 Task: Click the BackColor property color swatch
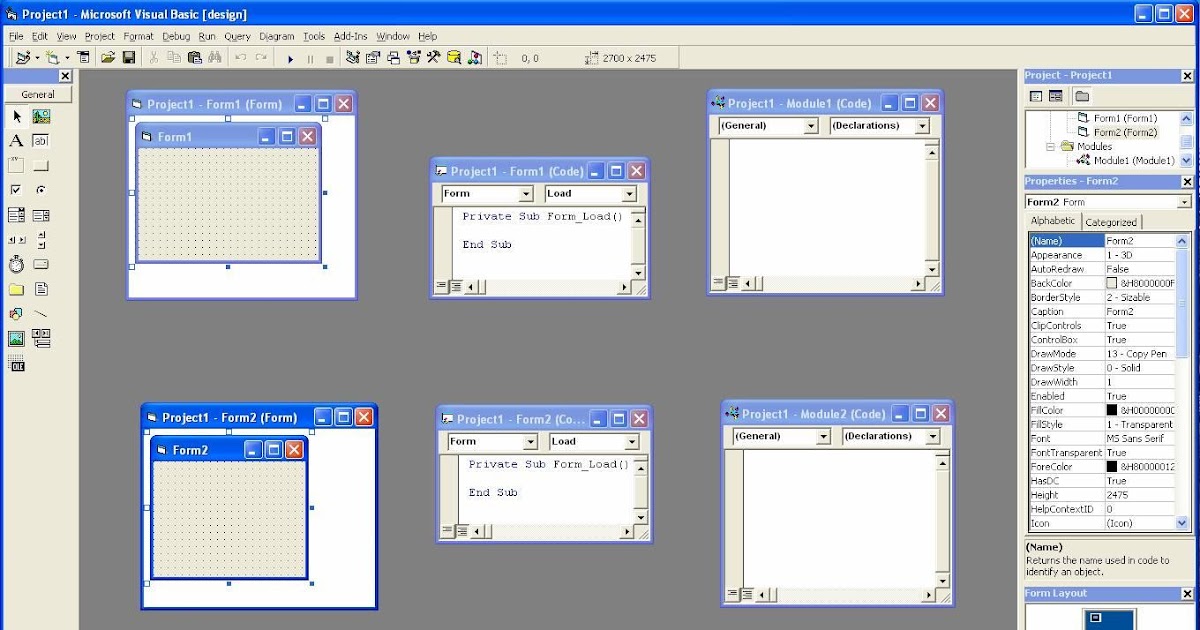tap(1112, 283)
